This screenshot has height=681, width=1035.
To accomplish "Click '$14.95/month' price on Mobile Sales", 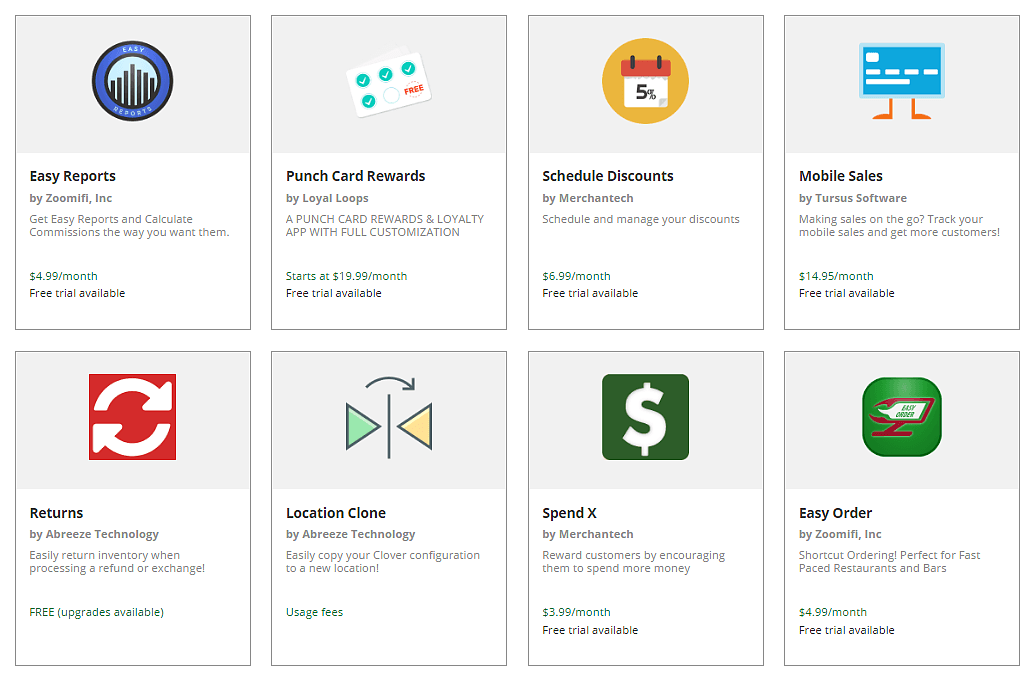I will click(x=836, y=276).
